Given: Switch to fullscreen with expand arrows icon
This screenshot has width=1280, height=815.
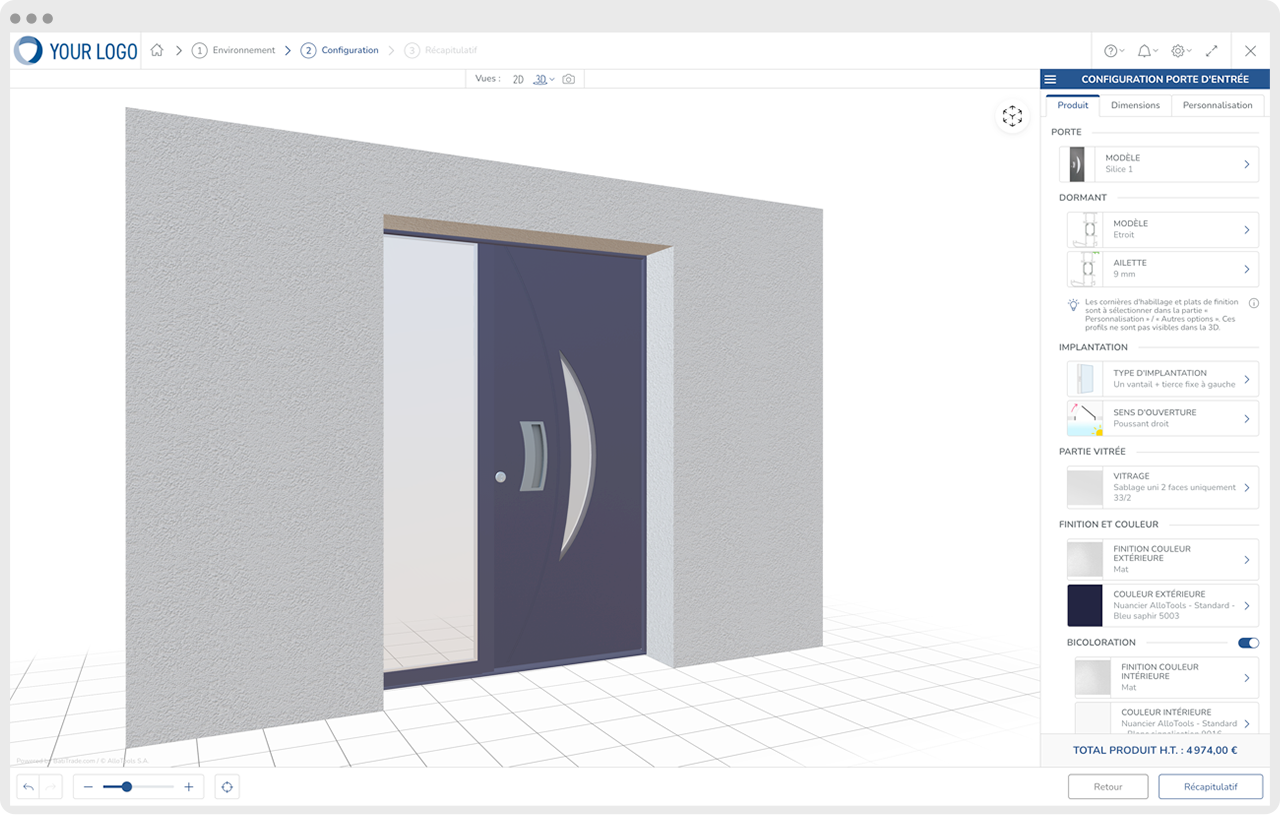Looking at the screenshot, I should tap(1212, 51).
